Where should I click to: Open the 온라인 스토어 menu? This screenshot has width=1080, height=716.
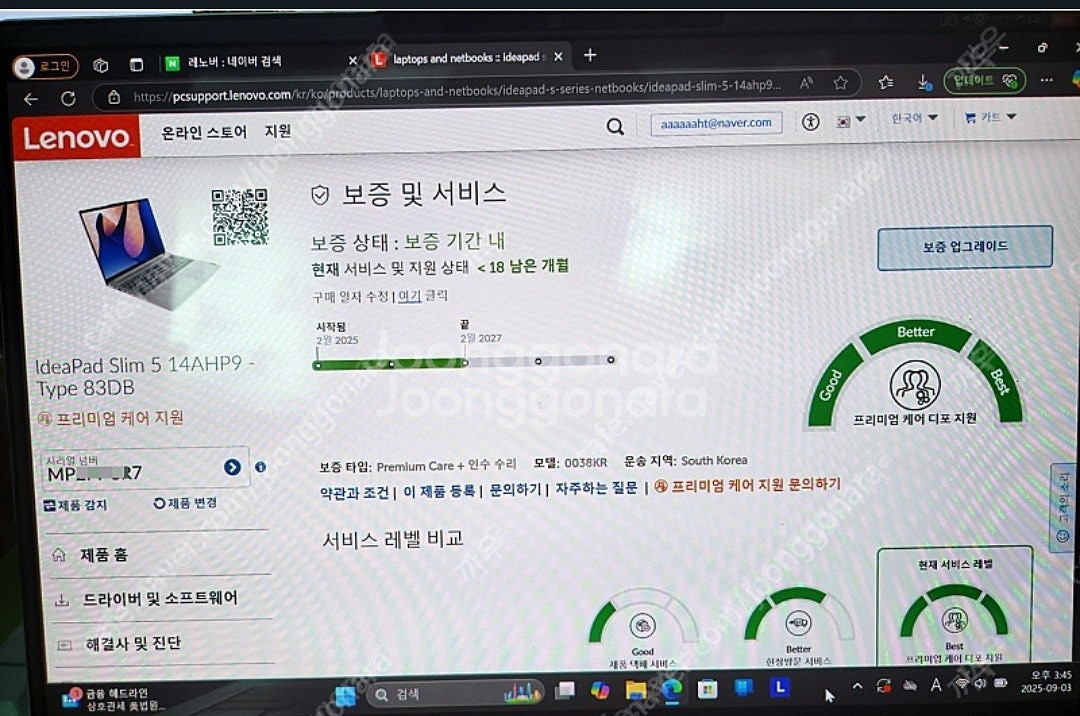(x=203, y=132)
